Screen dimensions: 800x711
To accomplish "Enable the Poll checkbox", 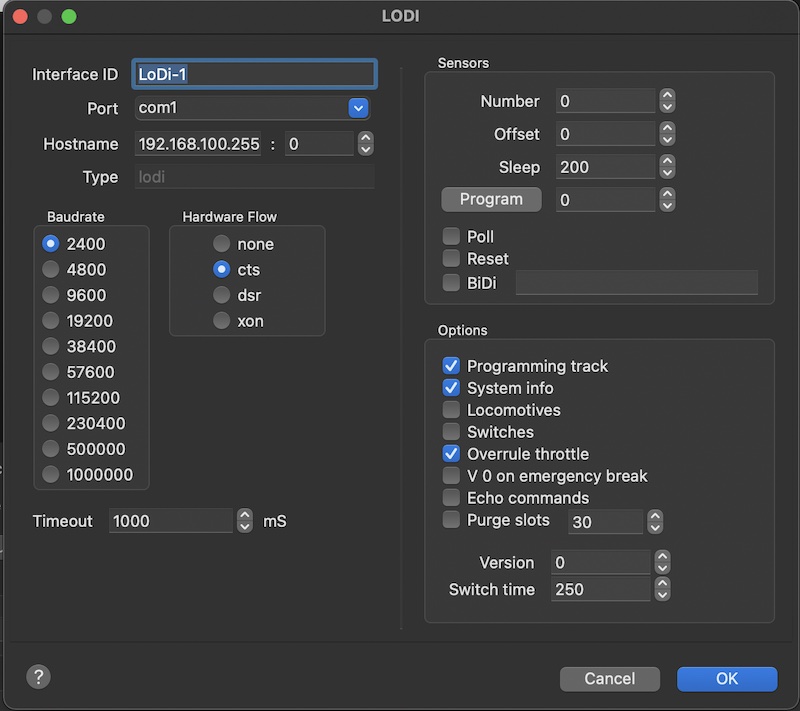I will tap(451, 237).
